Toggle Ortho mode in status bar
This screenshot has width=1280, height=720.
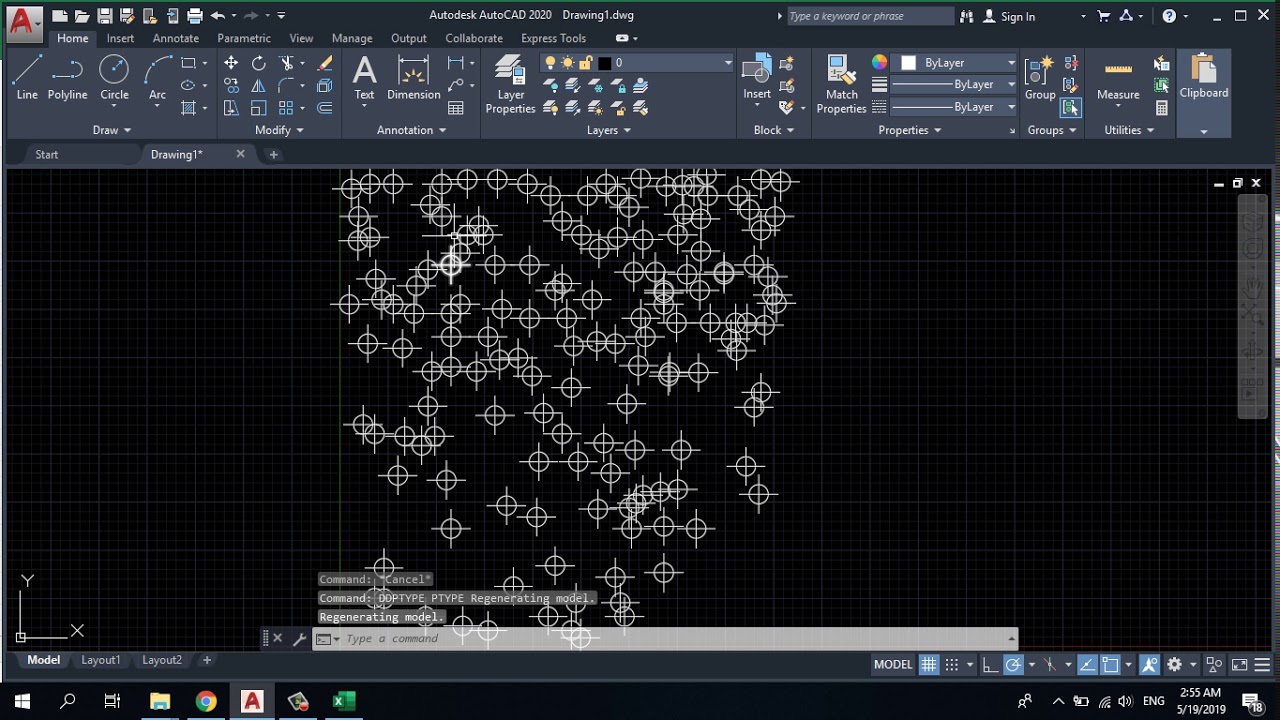coord(990,664)
